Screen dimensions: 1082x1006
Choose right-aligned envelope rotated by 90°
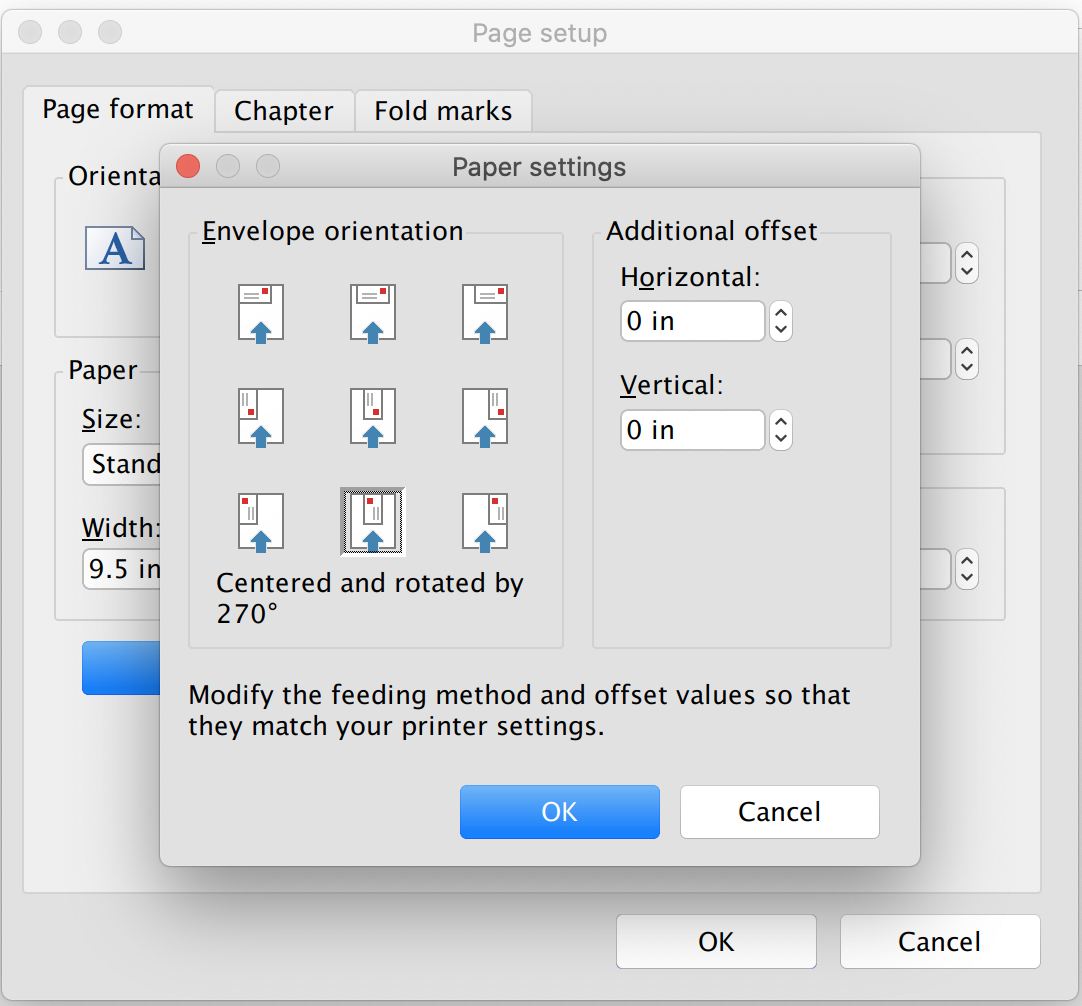coord(485,416)
